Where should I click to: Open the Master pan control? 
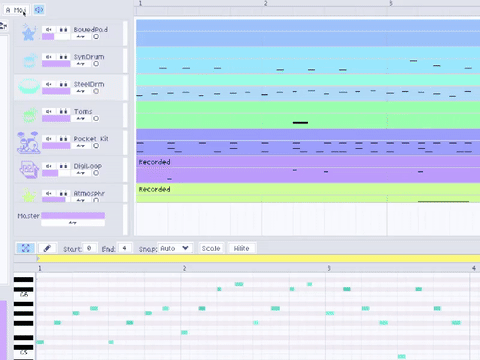pyautogui.click(x=73, y=223)
